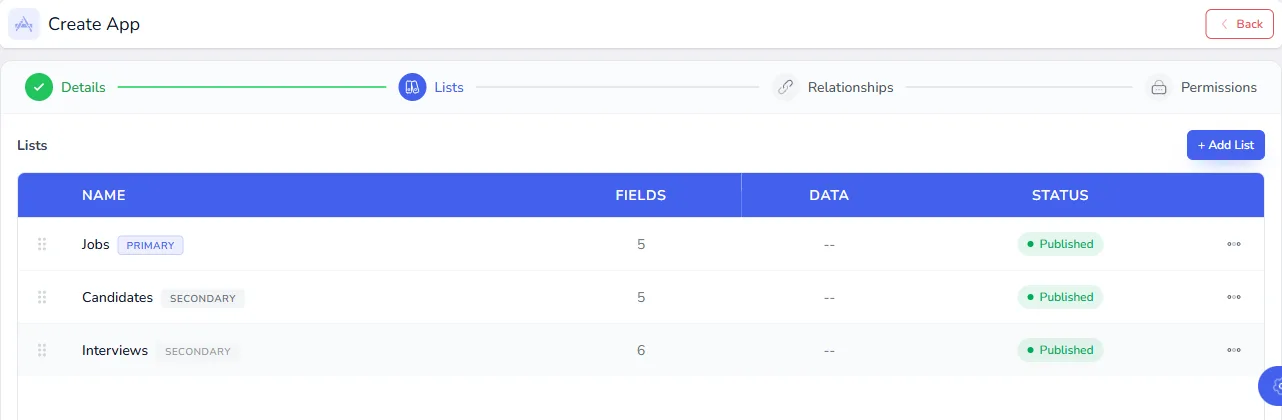Click the blue Lists step icon
This screenshot has width=1282, height=420.
coord(412,87)
